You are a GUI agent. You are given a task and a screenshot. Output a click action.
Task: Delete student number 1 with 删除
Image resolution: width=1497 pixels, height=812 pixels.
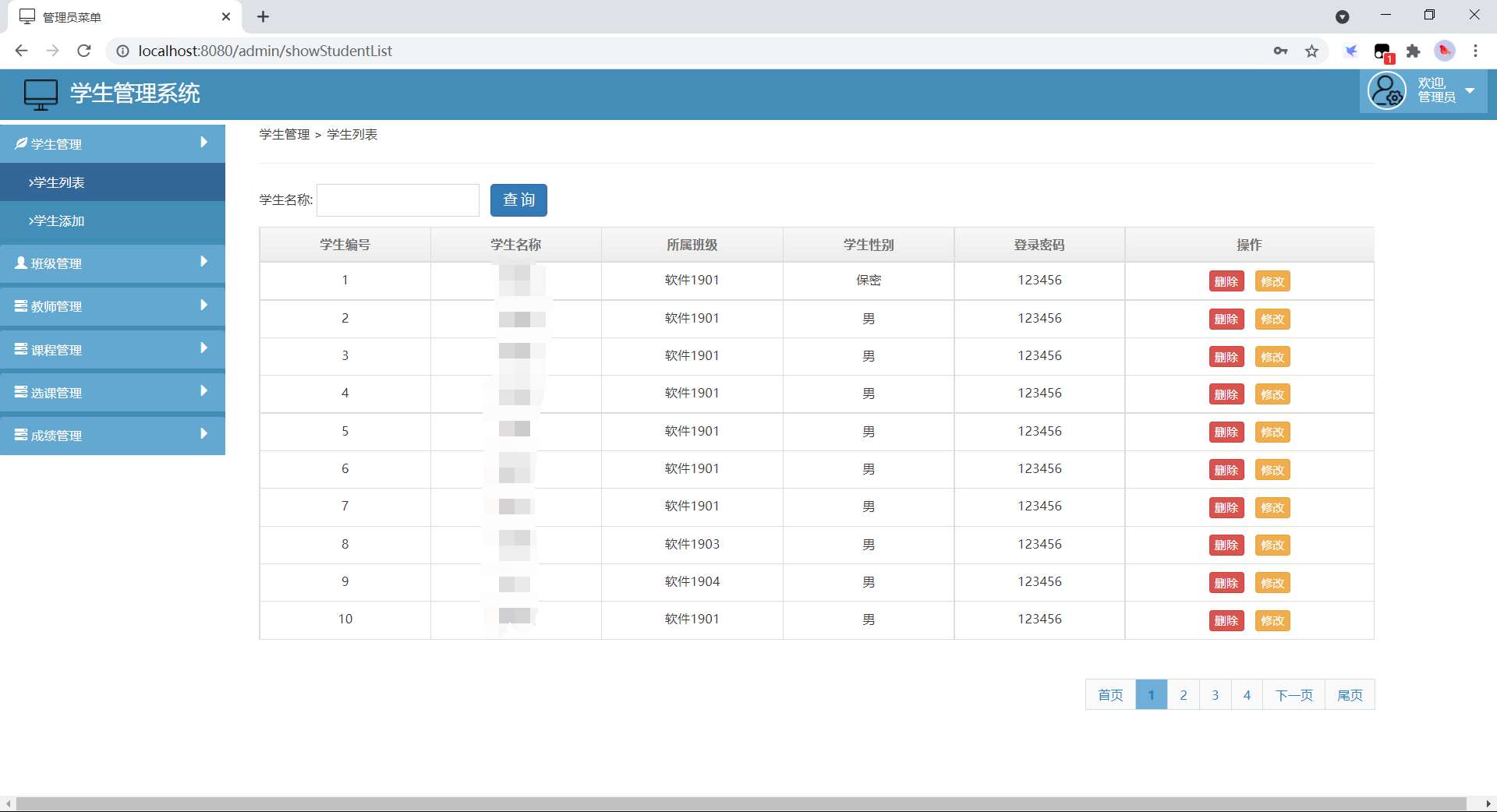point(1226,281)
